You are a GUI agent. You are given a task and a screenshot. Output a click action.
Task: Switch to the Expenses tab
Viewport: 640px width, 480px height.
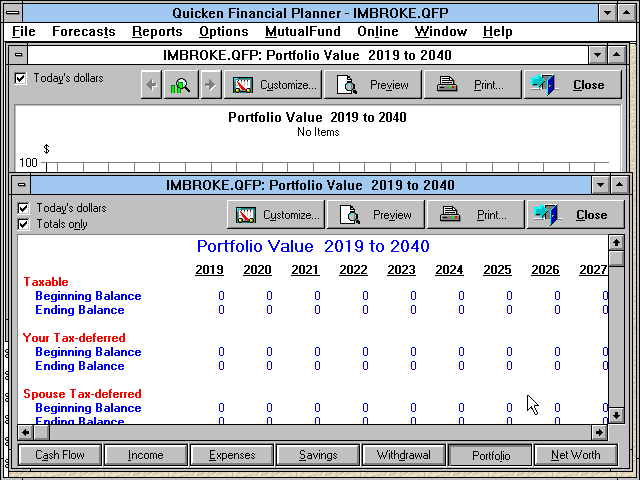point(232,455)
